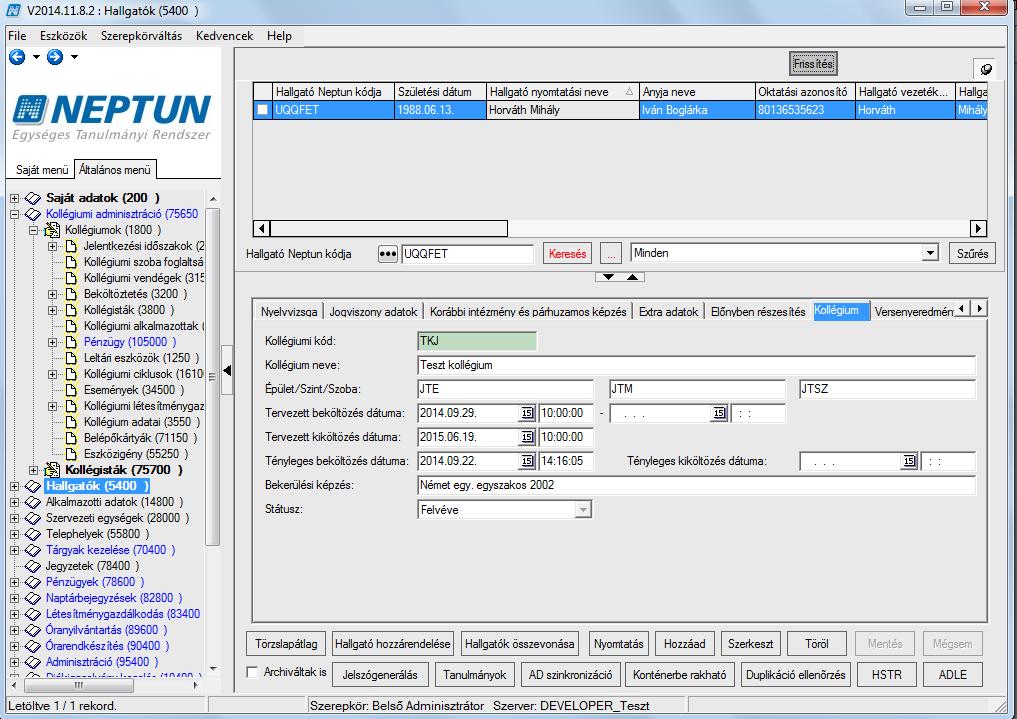Expand the Saját adatok (200) node
The height and width of the screenshot is (719, 1017).
(14, 198)
